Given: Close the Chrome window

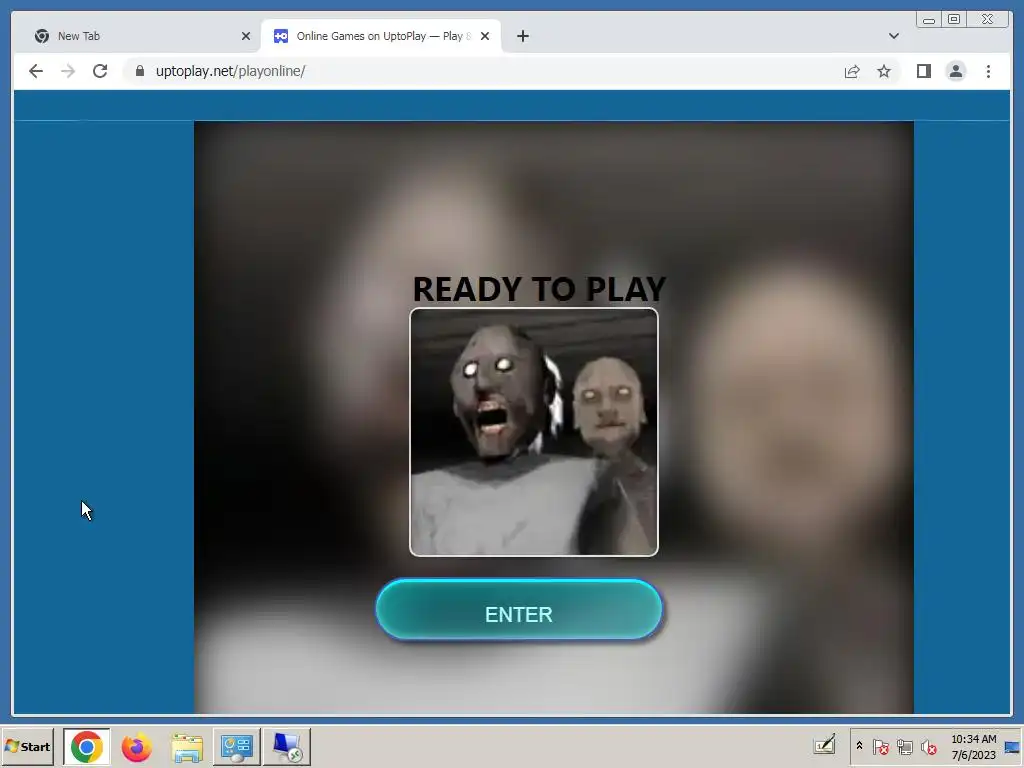Looking at the screenshot, I should point(988,20).
